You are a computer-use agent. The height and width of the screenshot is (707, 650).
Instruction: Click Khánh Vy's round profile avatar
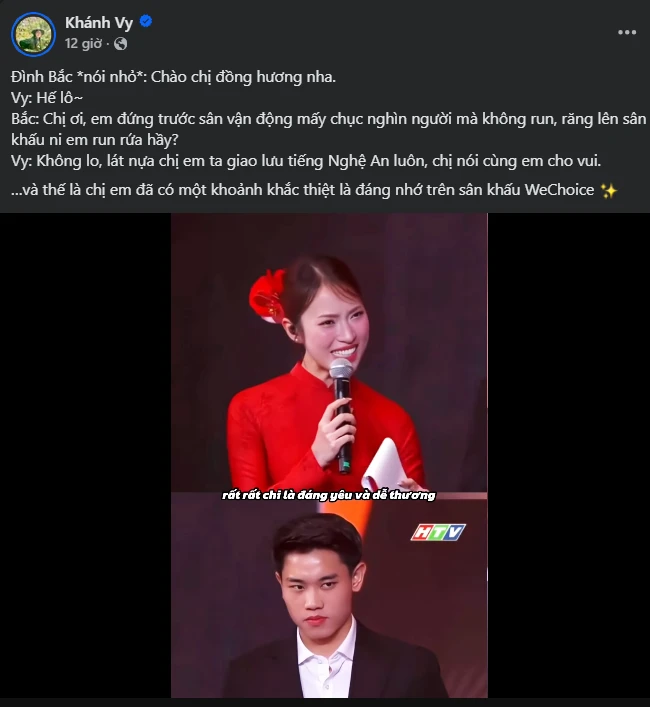tap(33, 34)
